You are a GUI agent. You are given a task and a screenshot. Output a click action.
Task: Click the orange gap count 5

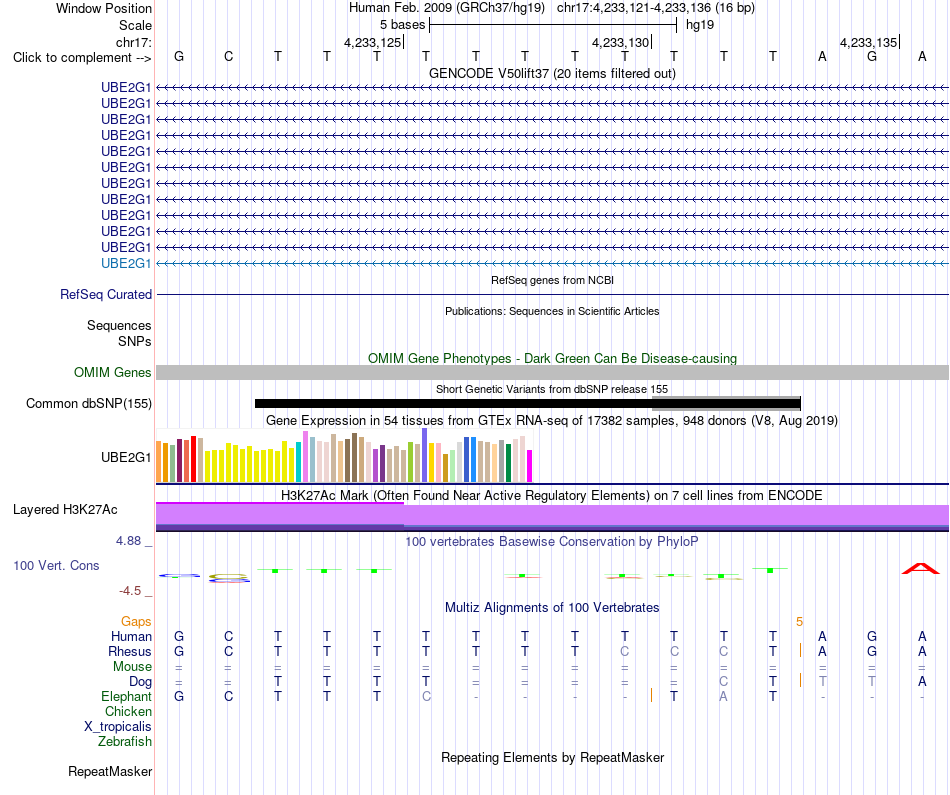pos(799,622)
